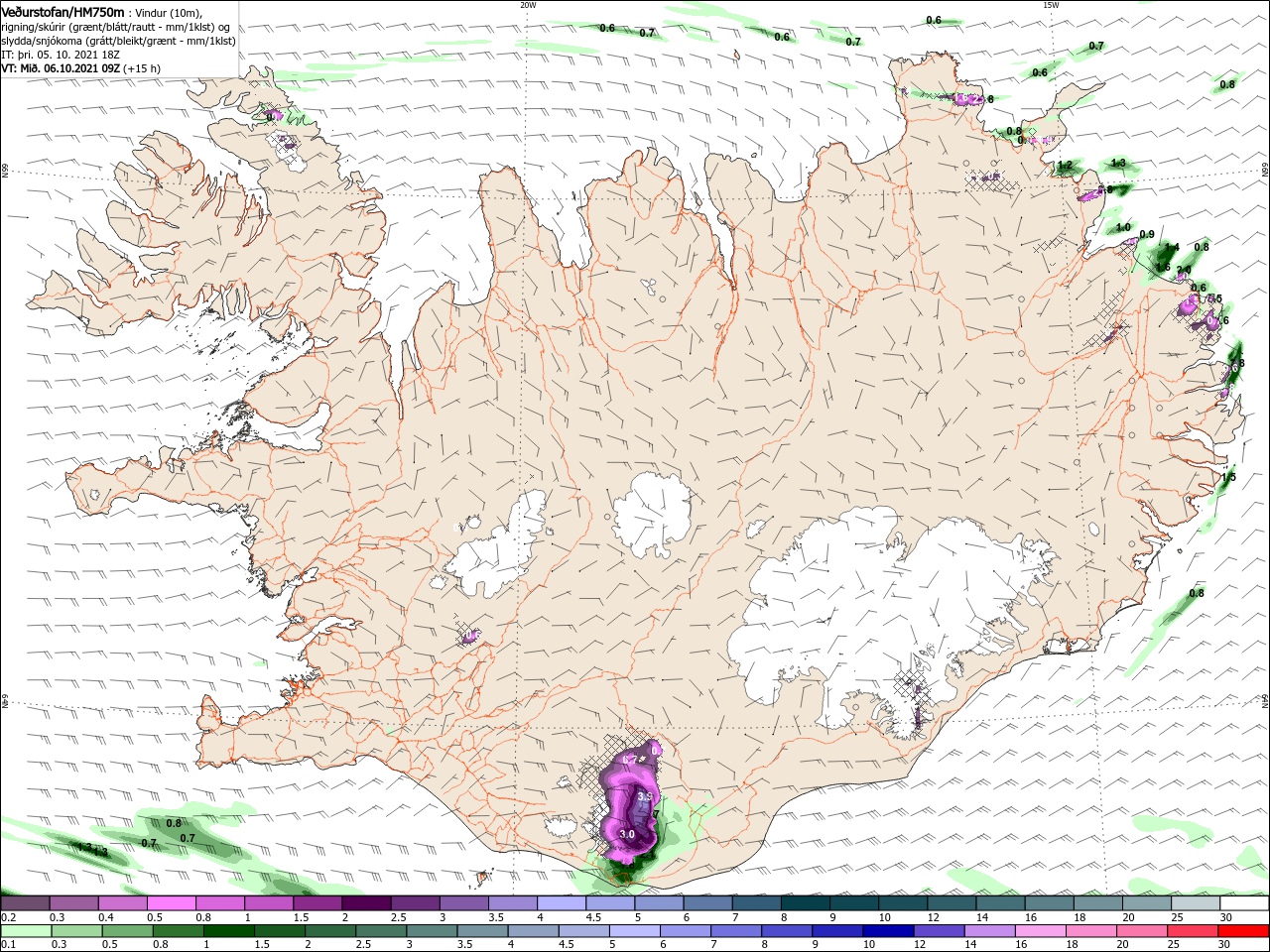Click the 3.9 precipitation value on map
Image resolution: width=1270 pixels, height=952 pixels.
click(645, 796)
